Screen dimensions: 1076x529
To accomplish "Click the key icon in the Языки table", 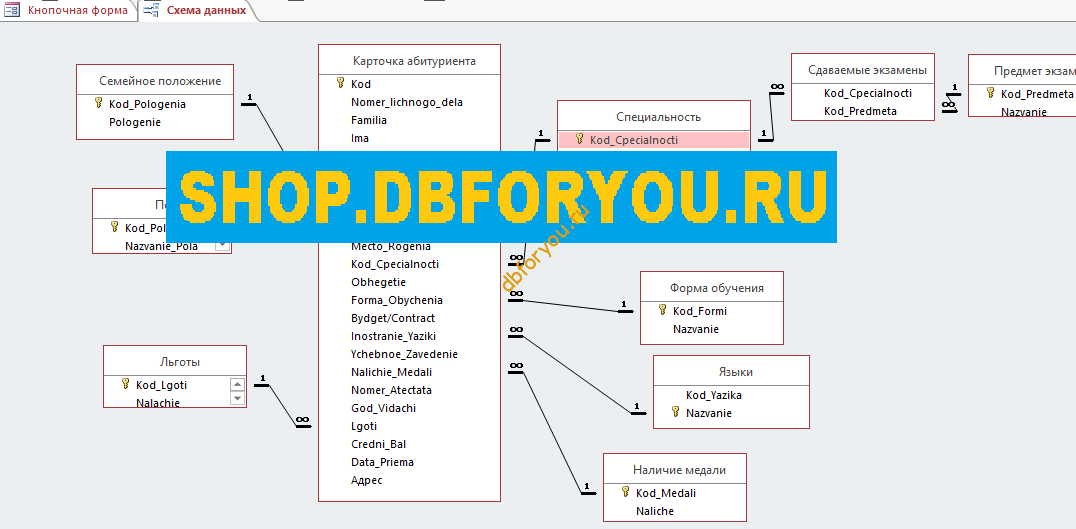I will [675, 412].
